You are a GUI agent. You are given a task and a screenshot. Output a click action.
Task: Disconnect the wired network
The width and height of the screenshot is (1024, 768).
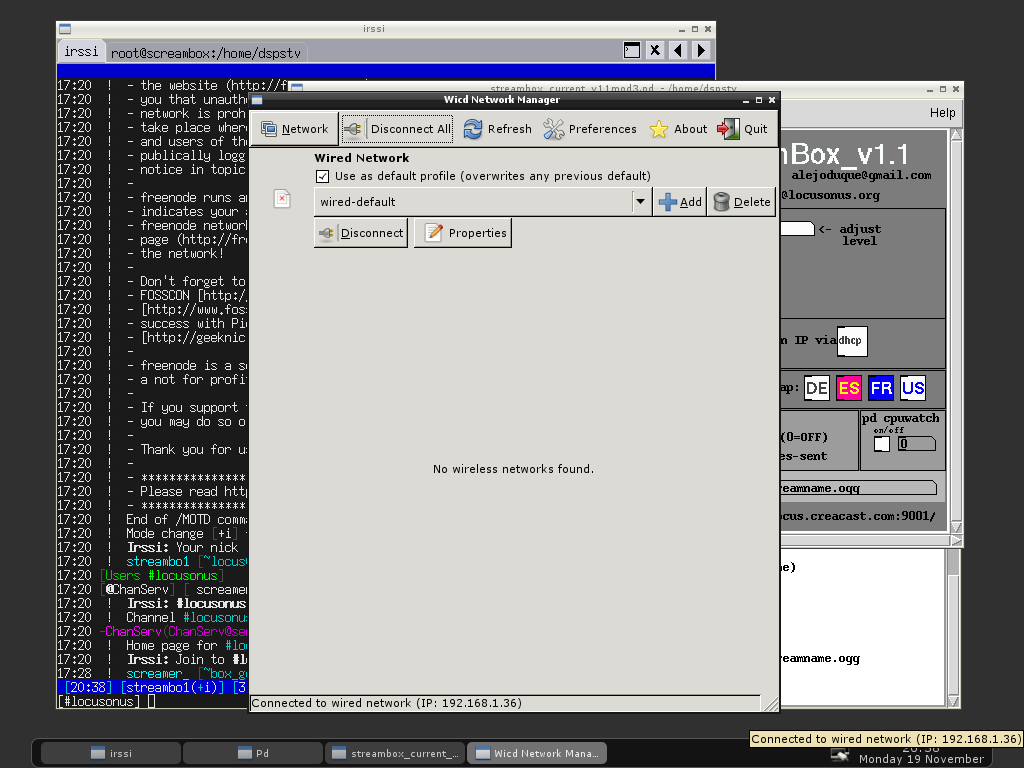click(360, 233)
